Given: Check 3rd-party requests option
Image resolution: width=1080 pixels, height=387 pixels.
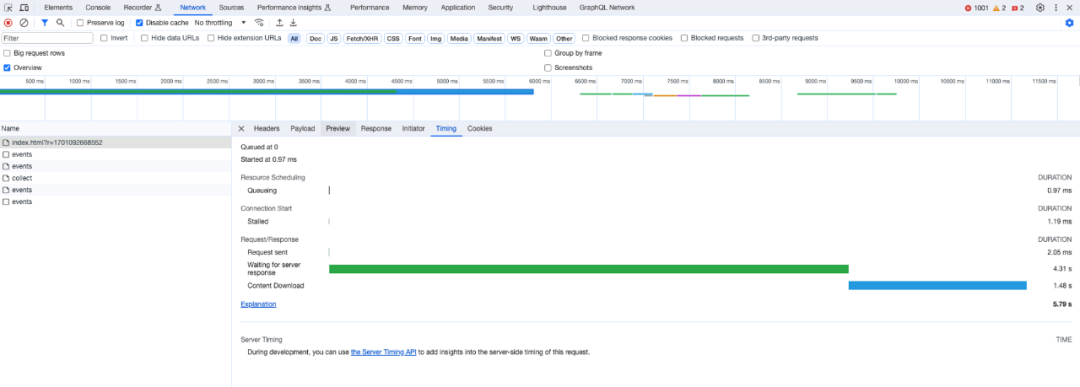Looking at the screenshot, I should [756, 38].
